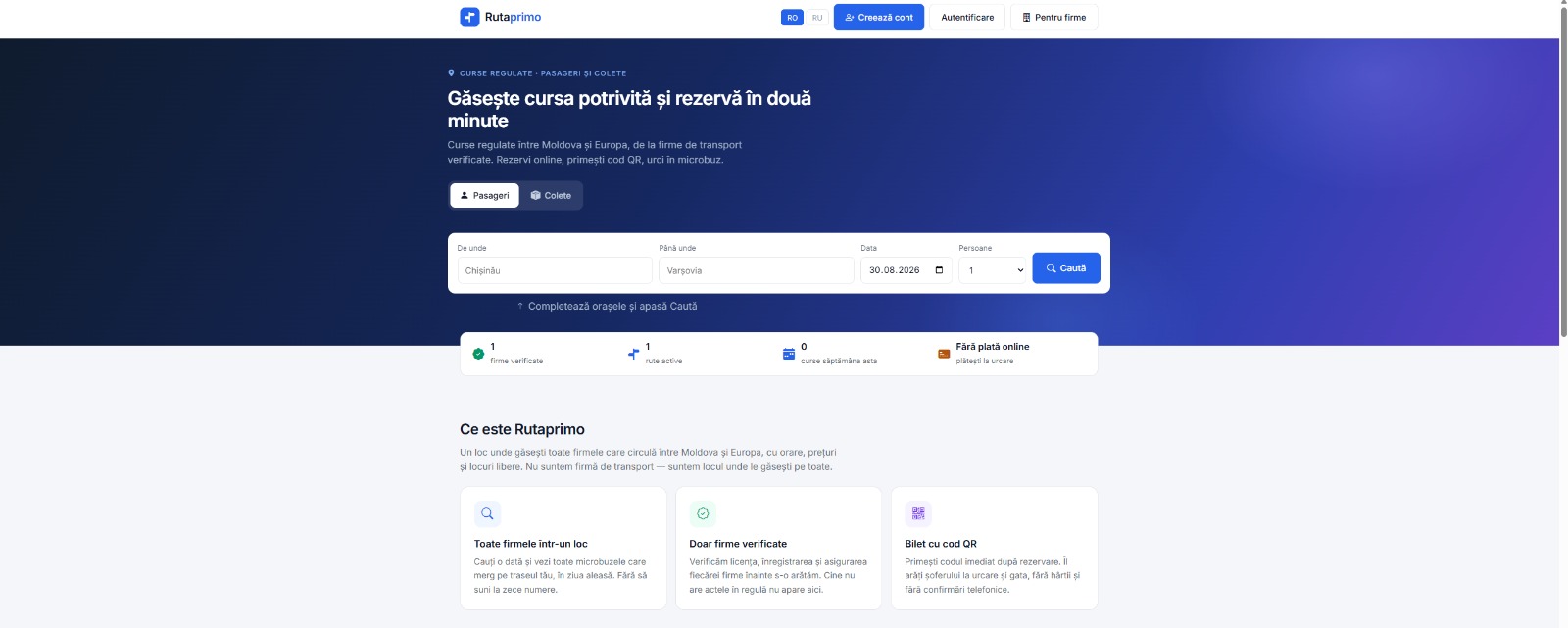1568x628 pixels.
Task: Switch the language to RU
Action: 817,18
